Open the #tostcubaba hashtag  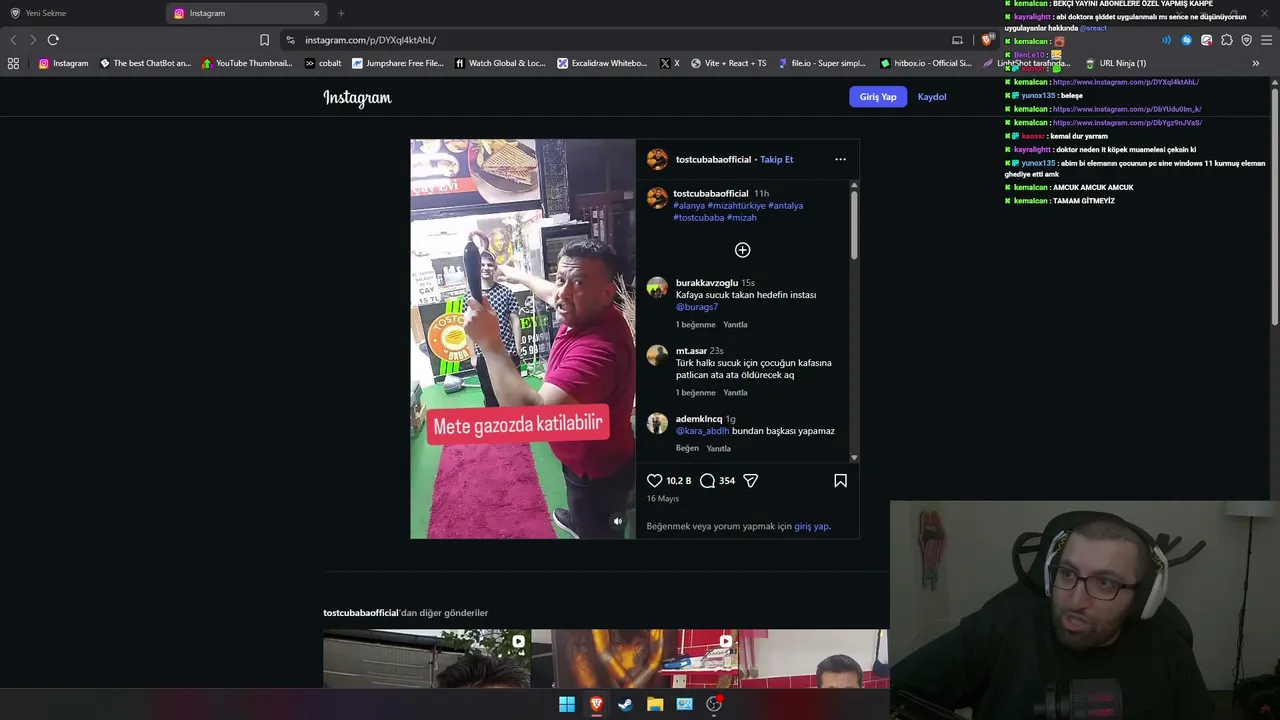pos(698,218)
